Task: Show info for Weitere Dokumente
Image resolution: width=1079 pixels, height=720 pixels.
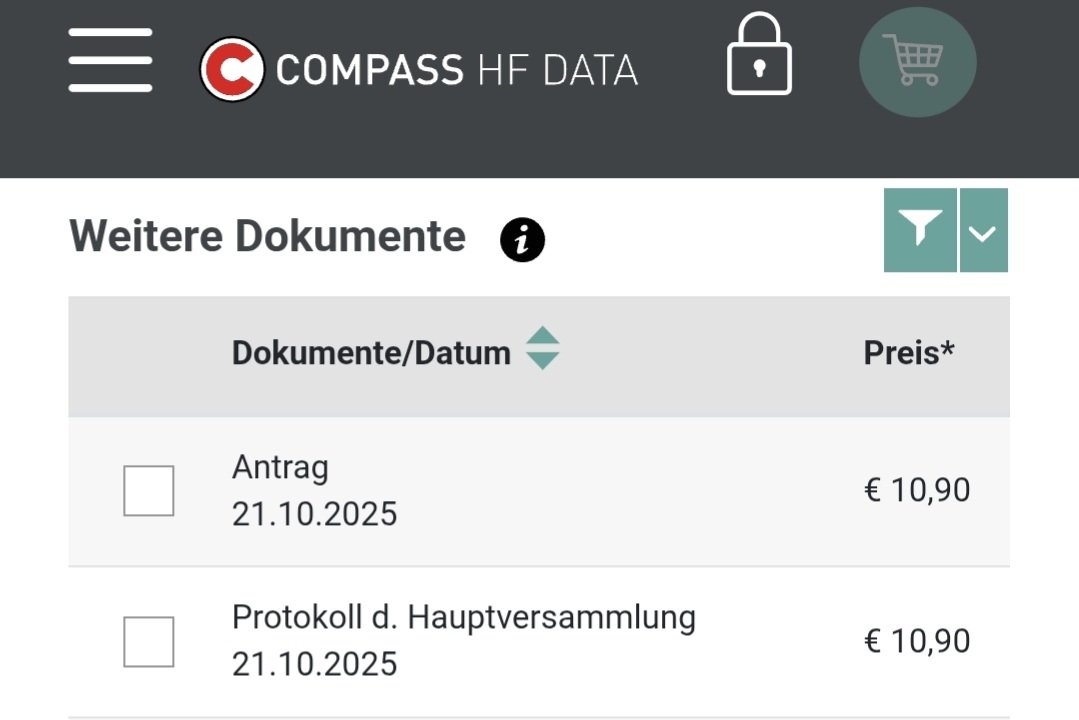Action: (x=522, y=241)
